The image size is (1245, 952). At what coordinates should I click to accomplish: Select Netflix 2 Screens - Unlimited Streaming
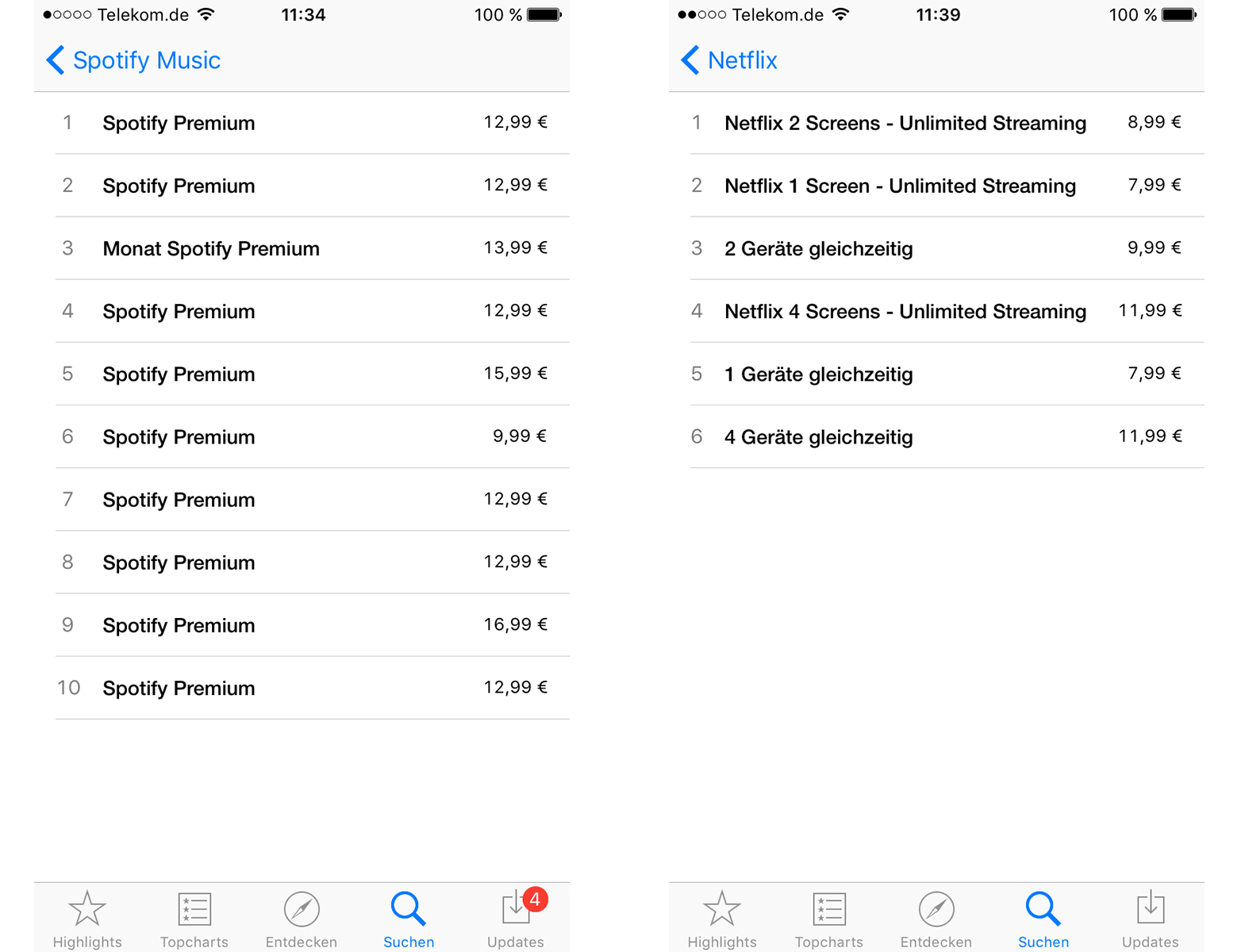pyautogui.click(x=947, y=123)
